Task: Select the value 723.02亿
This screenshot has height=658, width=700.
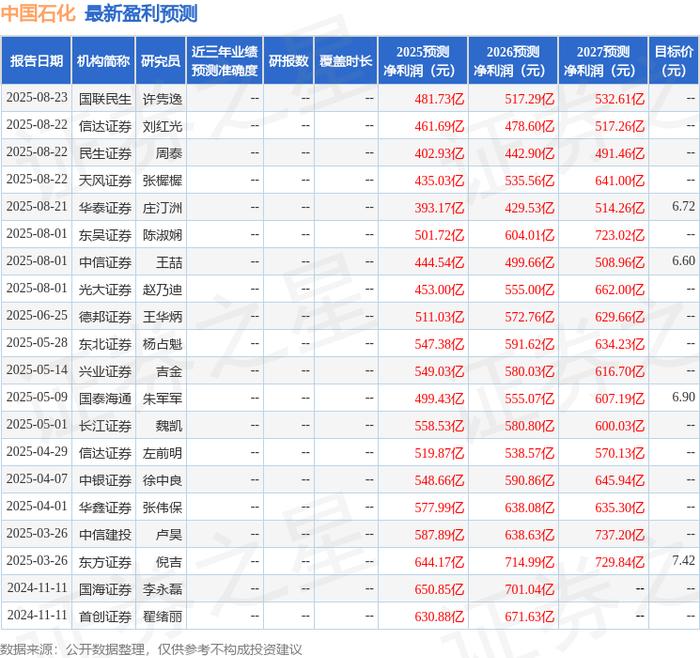Action: pos(620,235)
